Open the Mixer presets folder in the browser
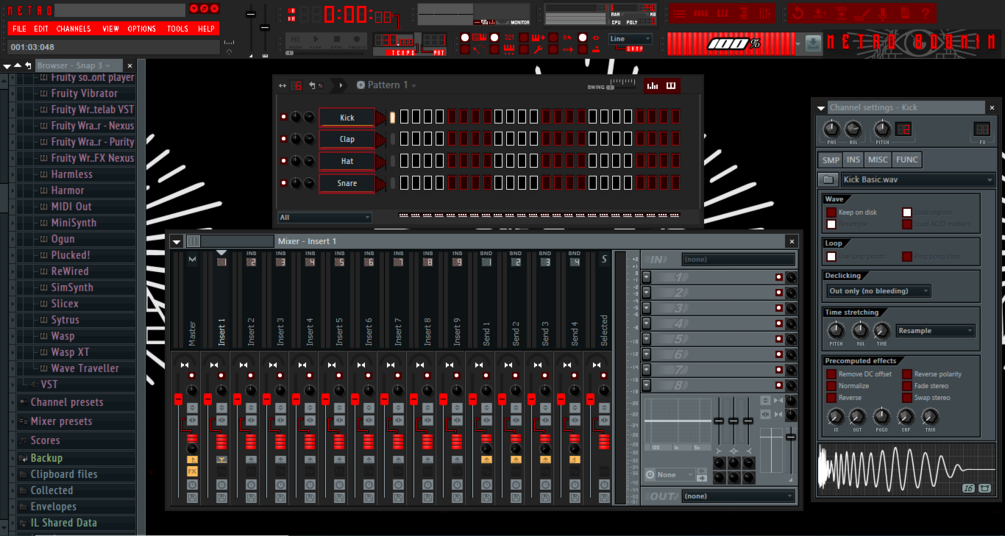 pyautogui.click(x=62, y=421)
